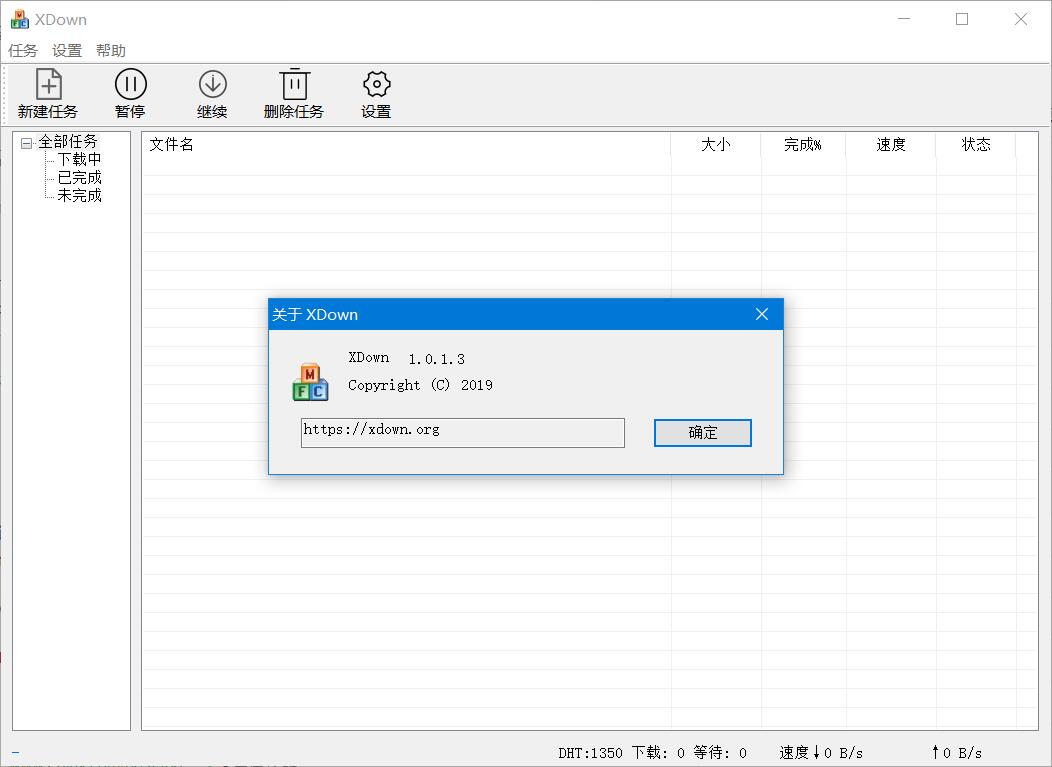Maximize the XDown main window
Viewport: 1052px width, 767px height.
(962, 19)
